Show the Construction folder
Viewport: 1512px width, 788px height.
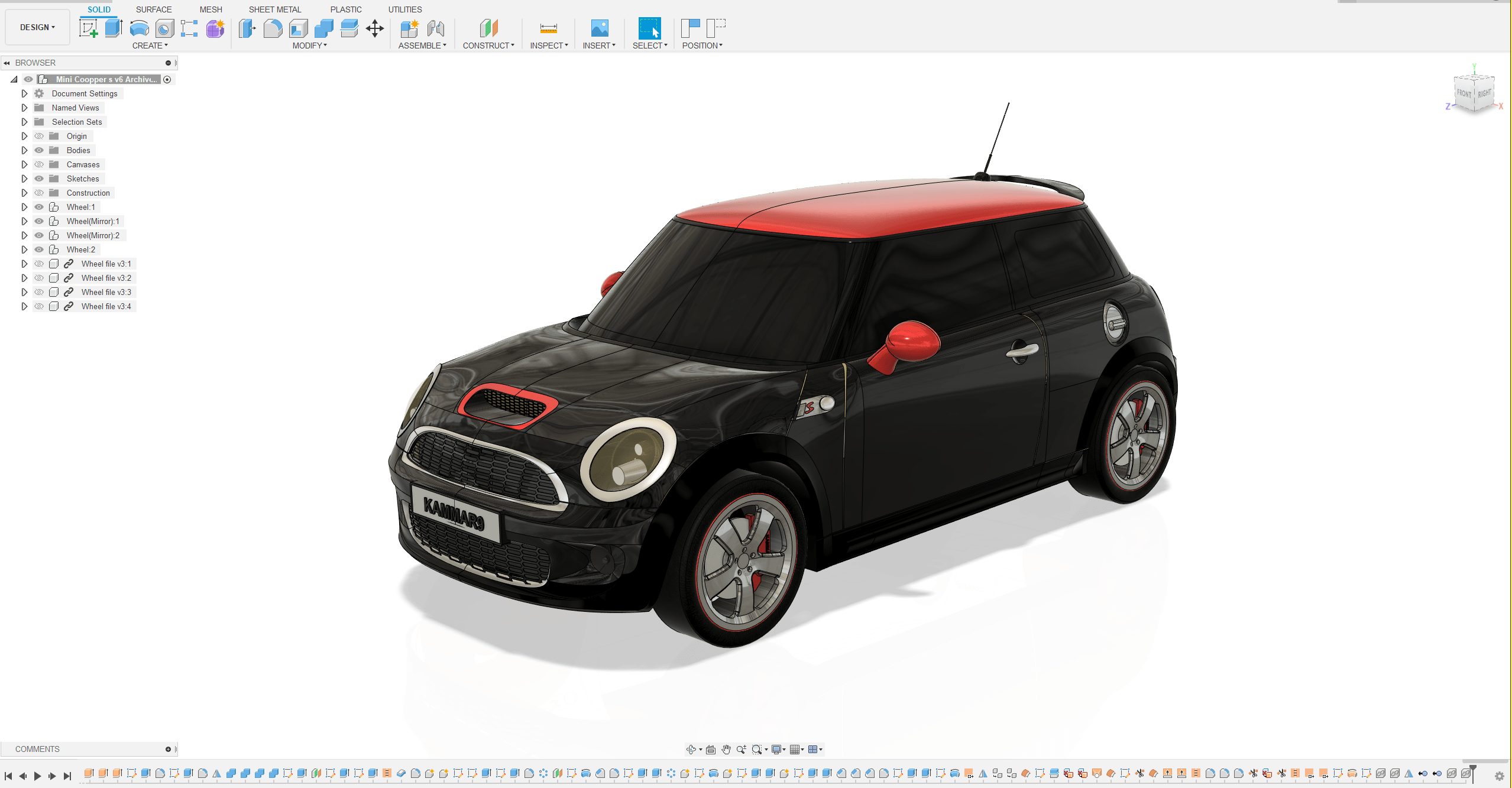39,193
